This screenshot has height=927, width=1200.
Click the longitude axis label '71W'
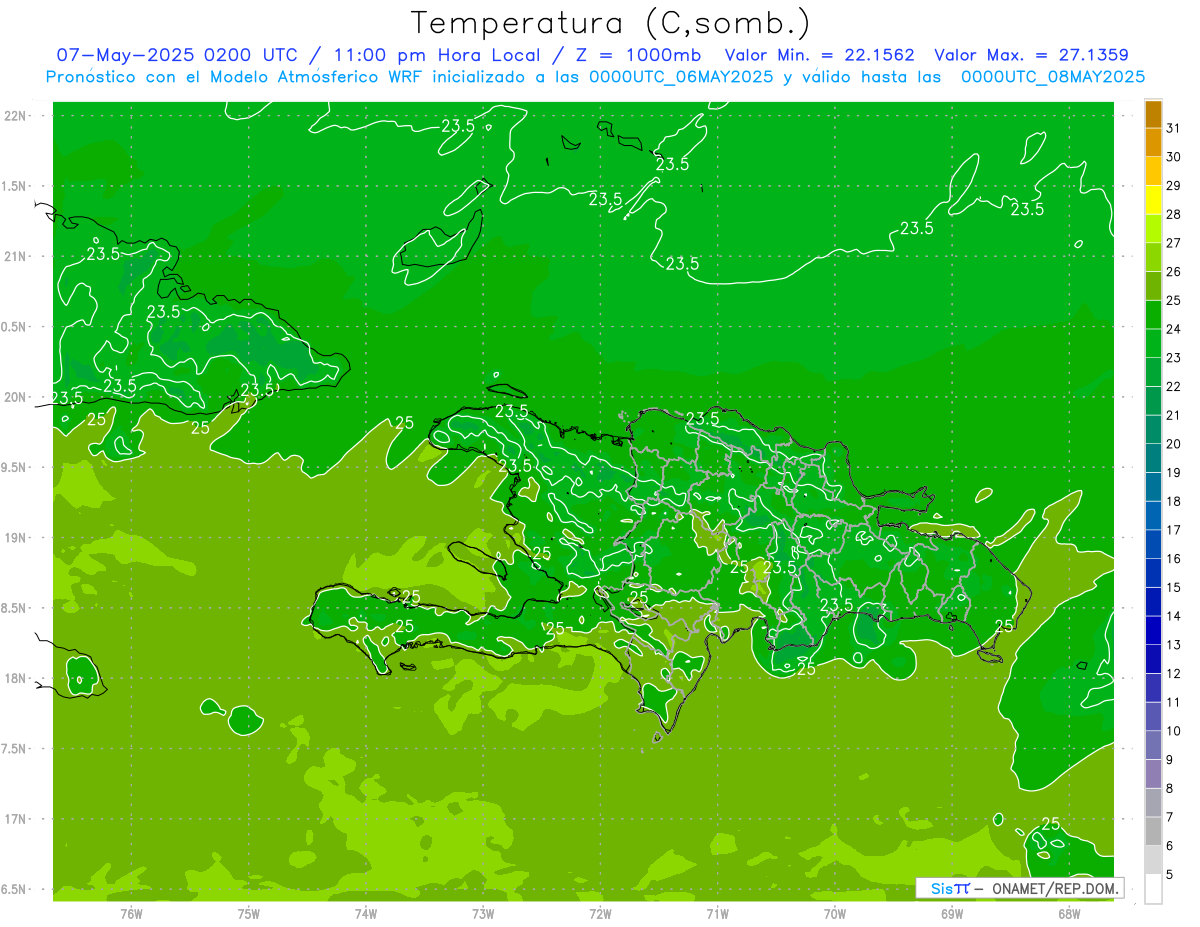[717, 913]
